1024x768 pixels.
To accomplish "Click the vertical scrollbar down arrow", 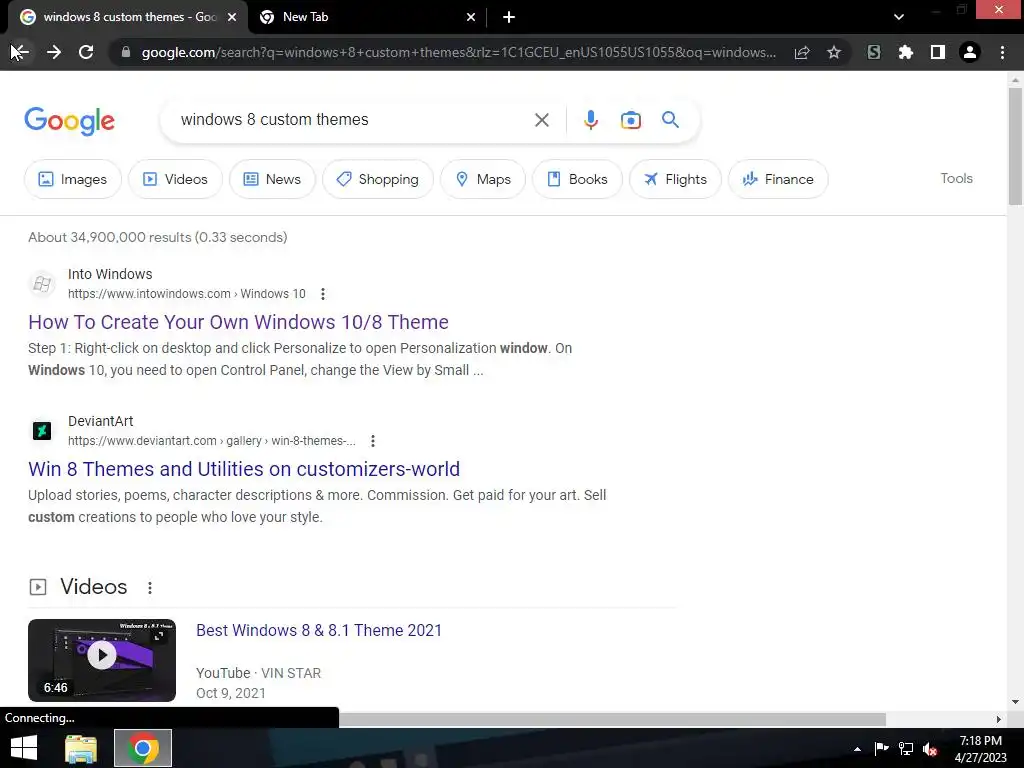I will pos(1015,702).
